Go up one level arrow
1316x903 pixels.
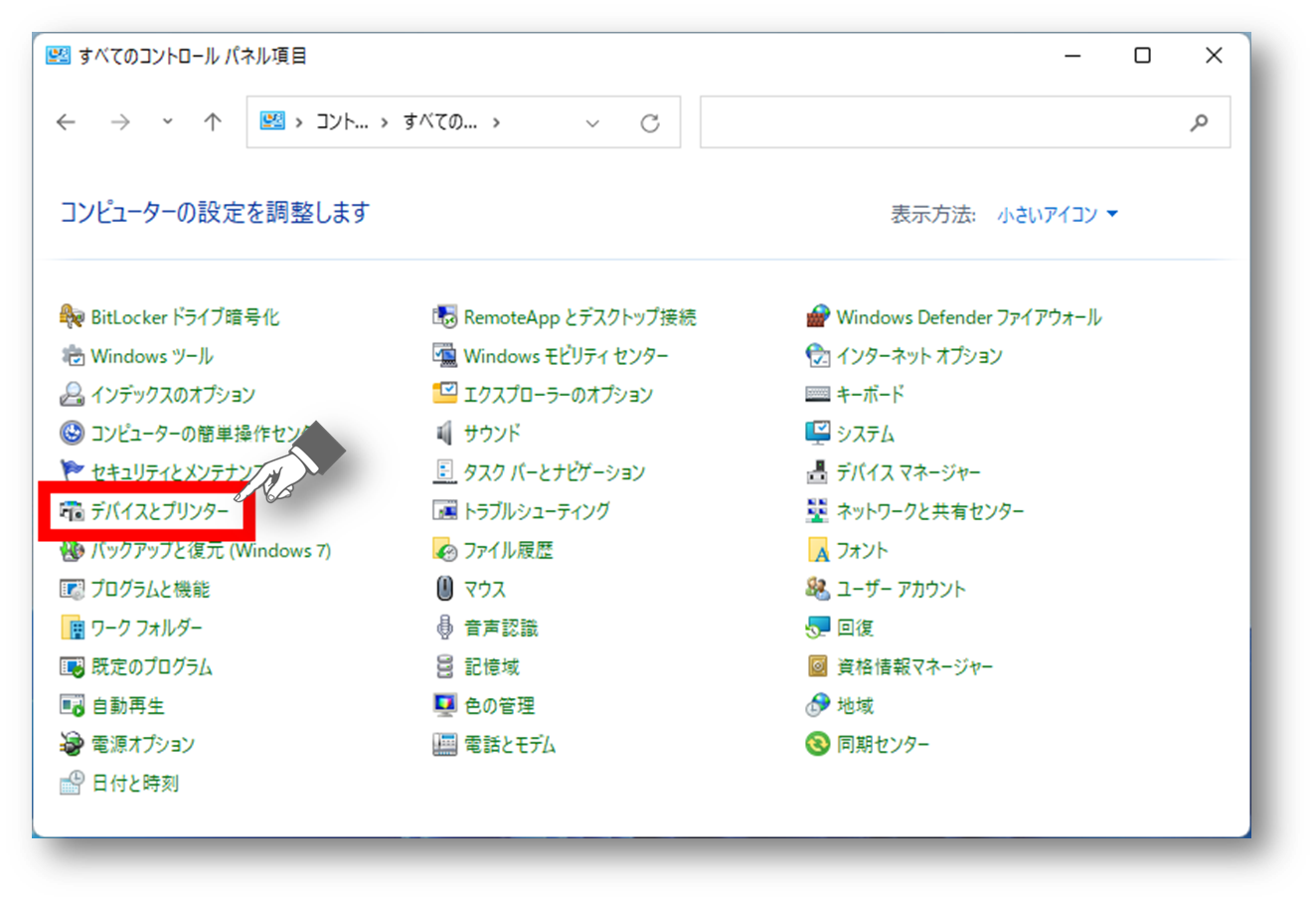pyautogui.click(x=213, y=122)
